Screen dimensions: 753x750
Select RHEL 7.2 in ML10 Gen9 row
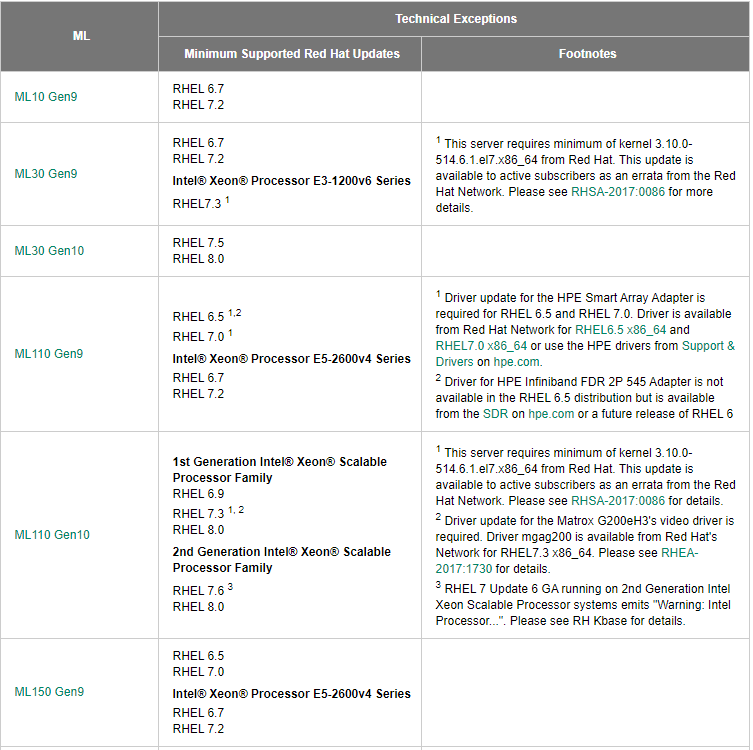[x=198, y=105]
